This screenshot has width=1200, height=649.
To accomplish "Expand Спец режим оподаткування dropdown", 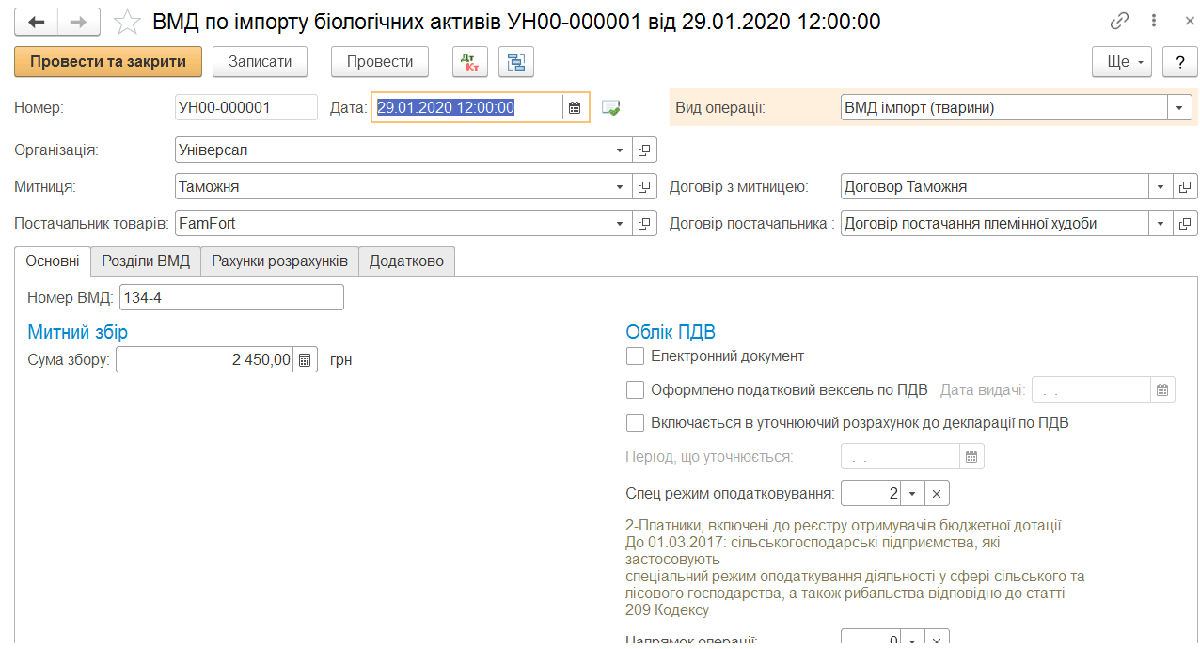I will point(912,494).
